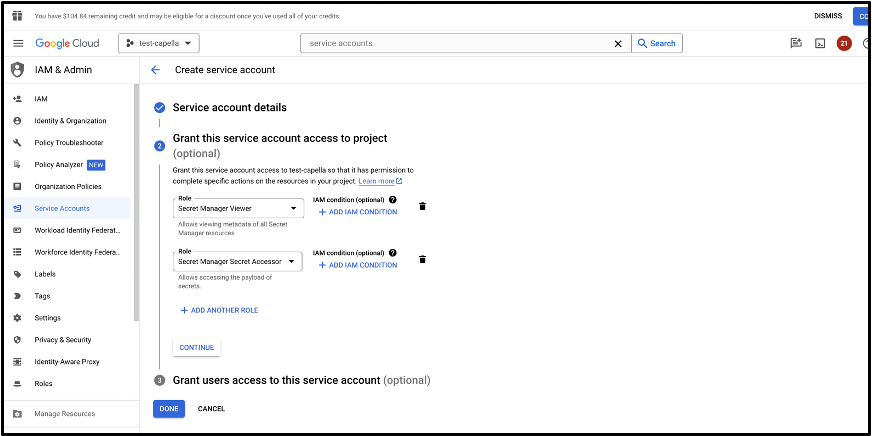872x436 pixels.
Task: Dismiss the credits banner
Action: pos(828,16)
